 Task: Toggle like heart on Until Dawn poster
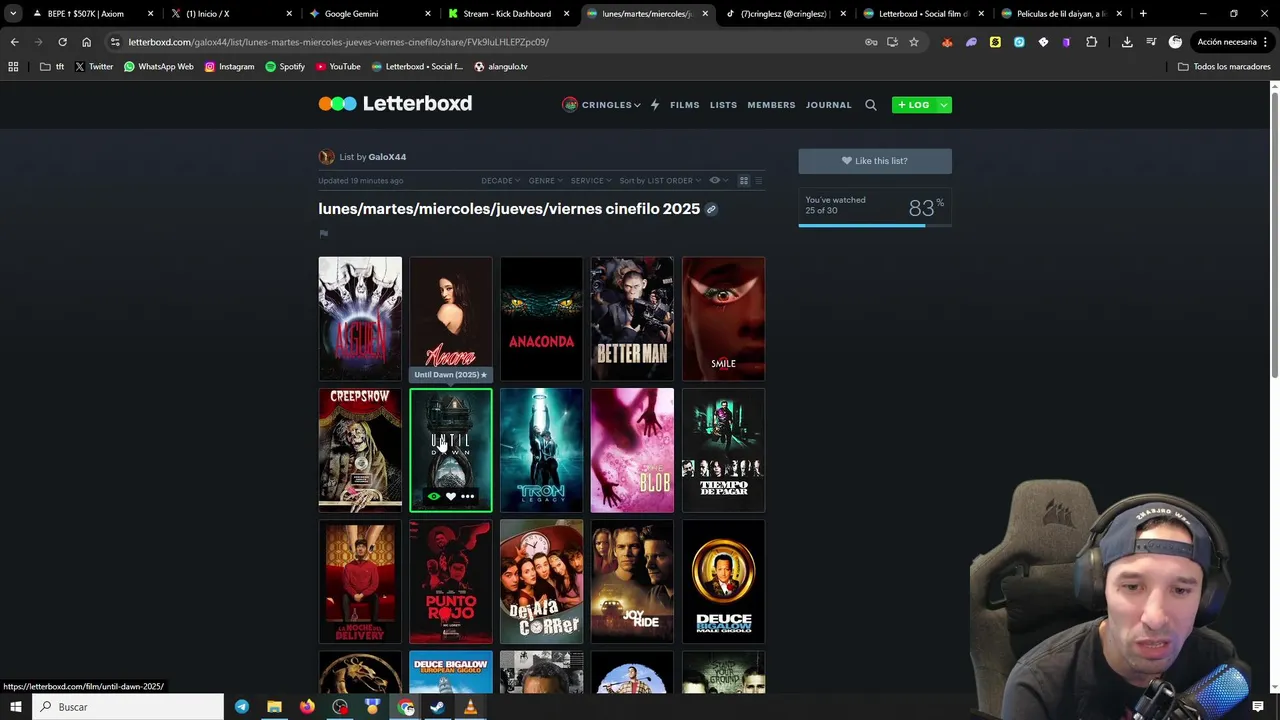451,497
